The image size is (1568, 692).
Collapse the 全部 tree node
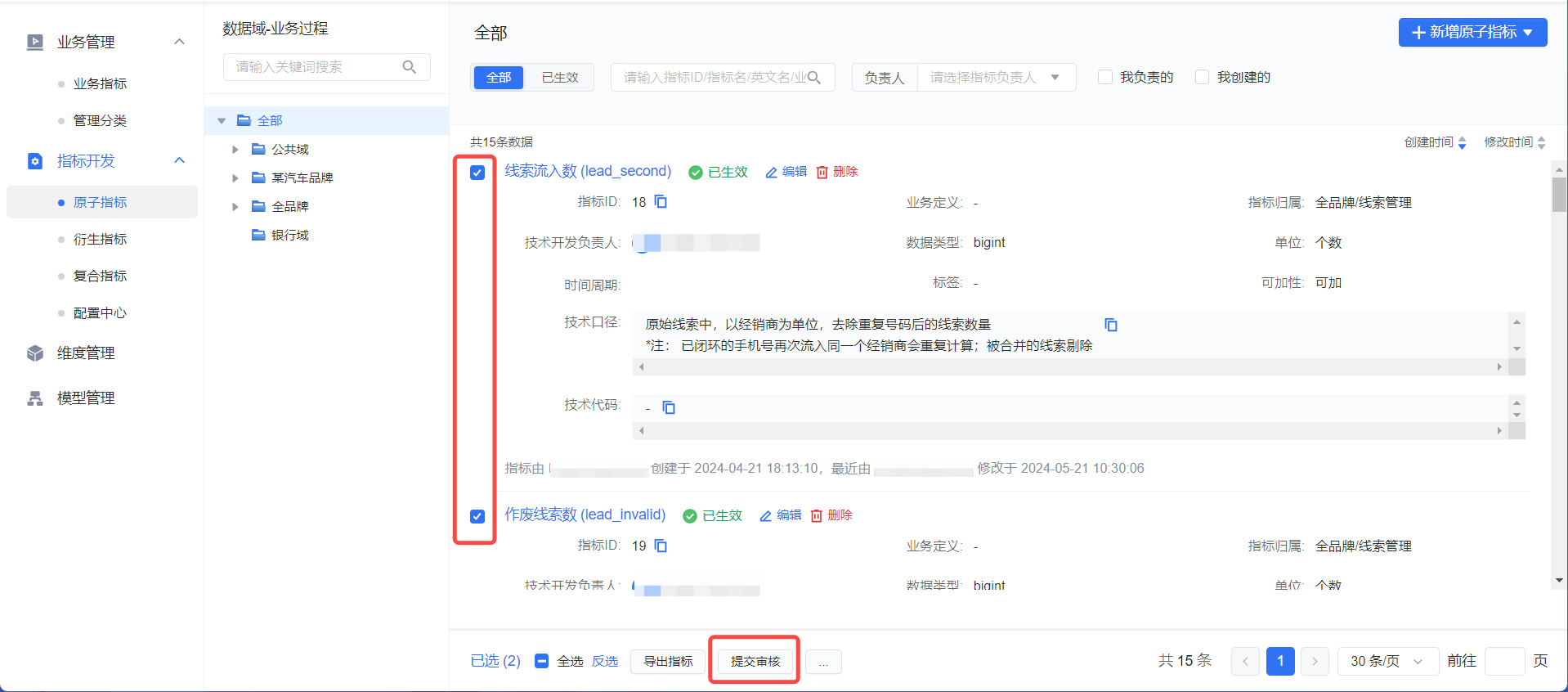222,121
